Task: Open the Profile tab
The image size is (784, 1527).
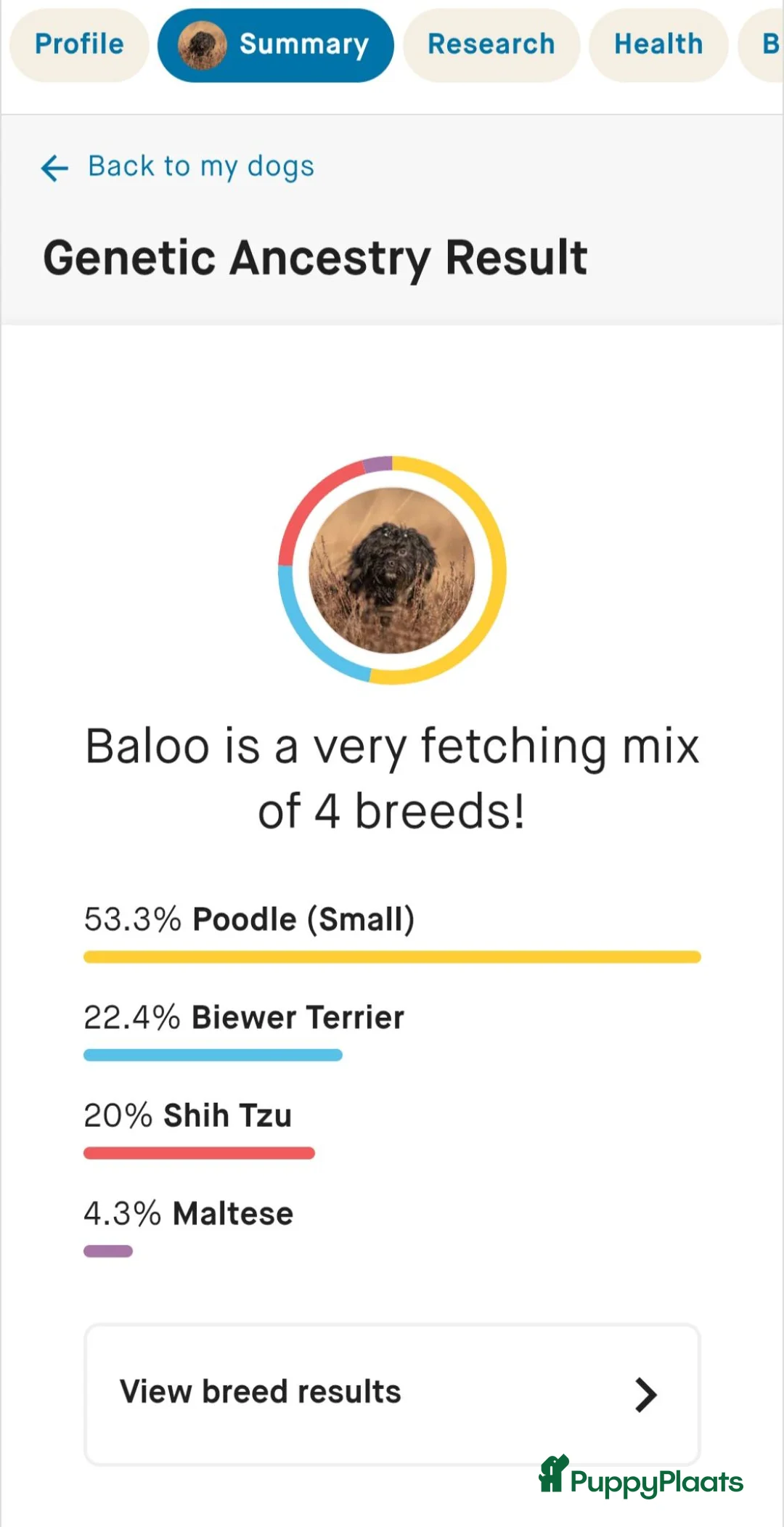Action: tap(79, 45)
